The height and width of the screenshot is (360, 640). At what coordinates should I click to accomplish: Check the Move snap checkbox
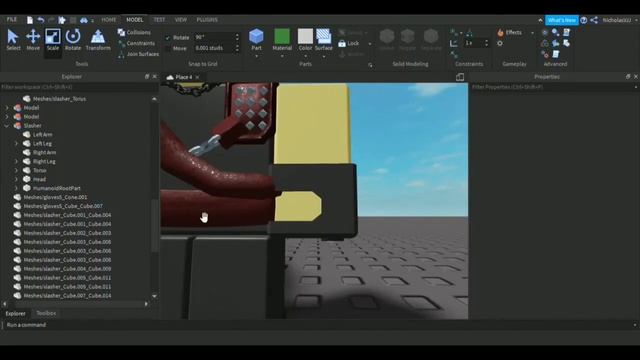[x=167, y=48]
